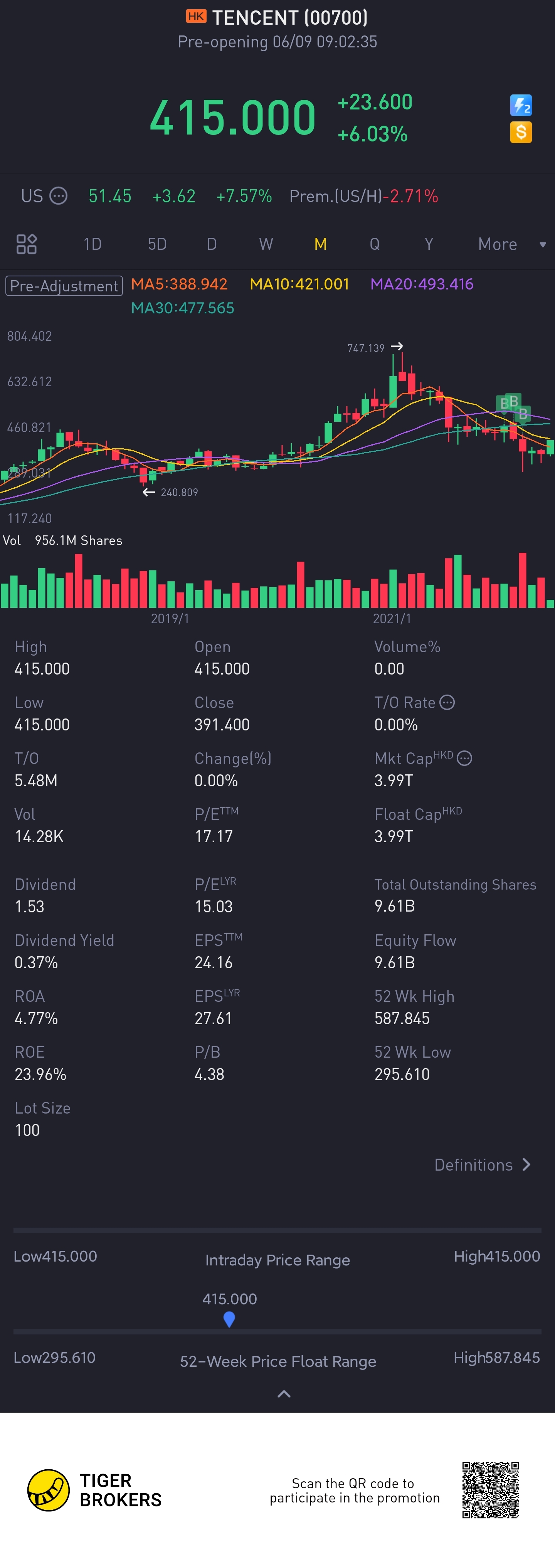Collapse the price range panel chevron
The width and height of the screenshot is (555, 1568).
(284, 1393)
